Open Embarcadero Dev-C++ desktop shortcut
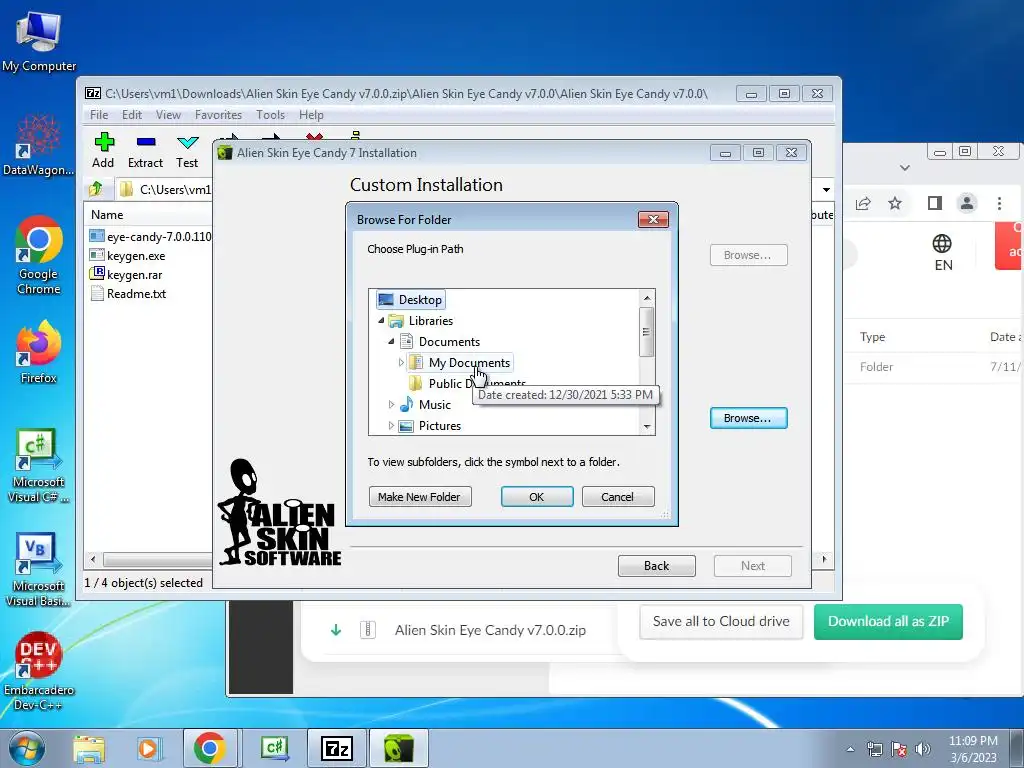 click(39, 671)
